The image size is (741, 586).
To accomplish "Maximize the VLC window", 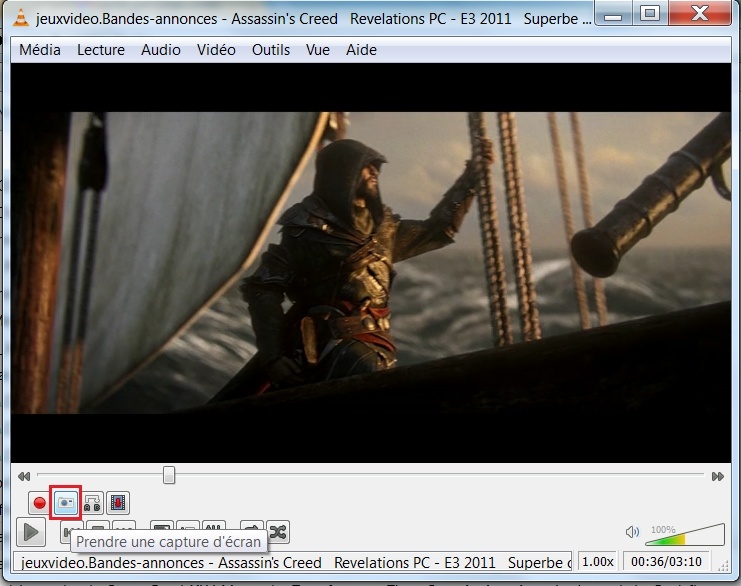I will click(650, 14).
